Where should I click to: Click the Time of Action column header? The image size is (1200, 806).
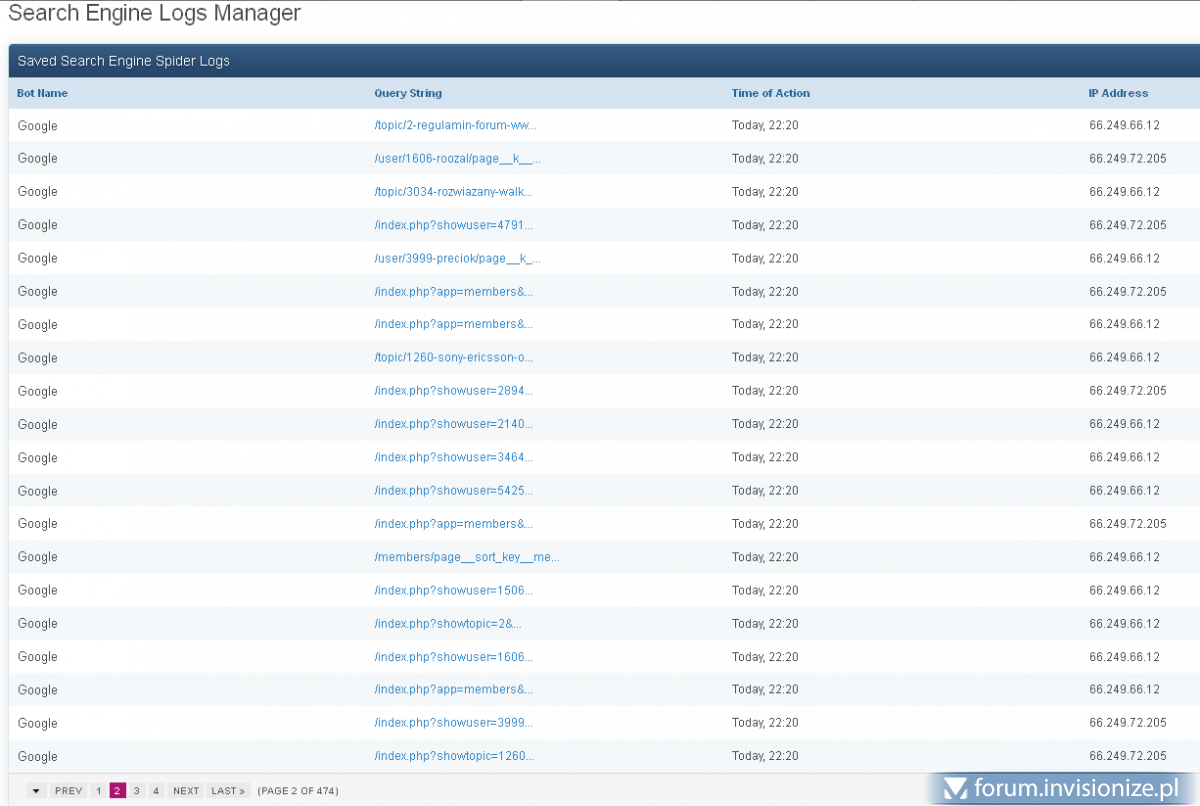coord(770,93)
